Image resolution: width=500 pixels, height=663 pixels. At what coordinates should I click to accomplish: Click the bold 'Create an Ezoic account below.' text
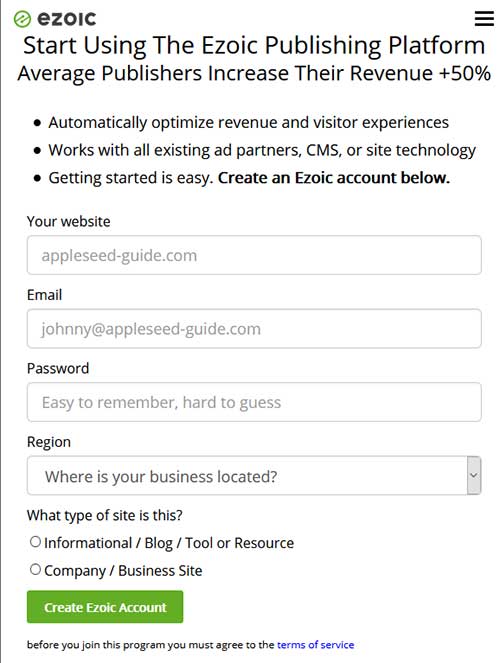point(333,178)
